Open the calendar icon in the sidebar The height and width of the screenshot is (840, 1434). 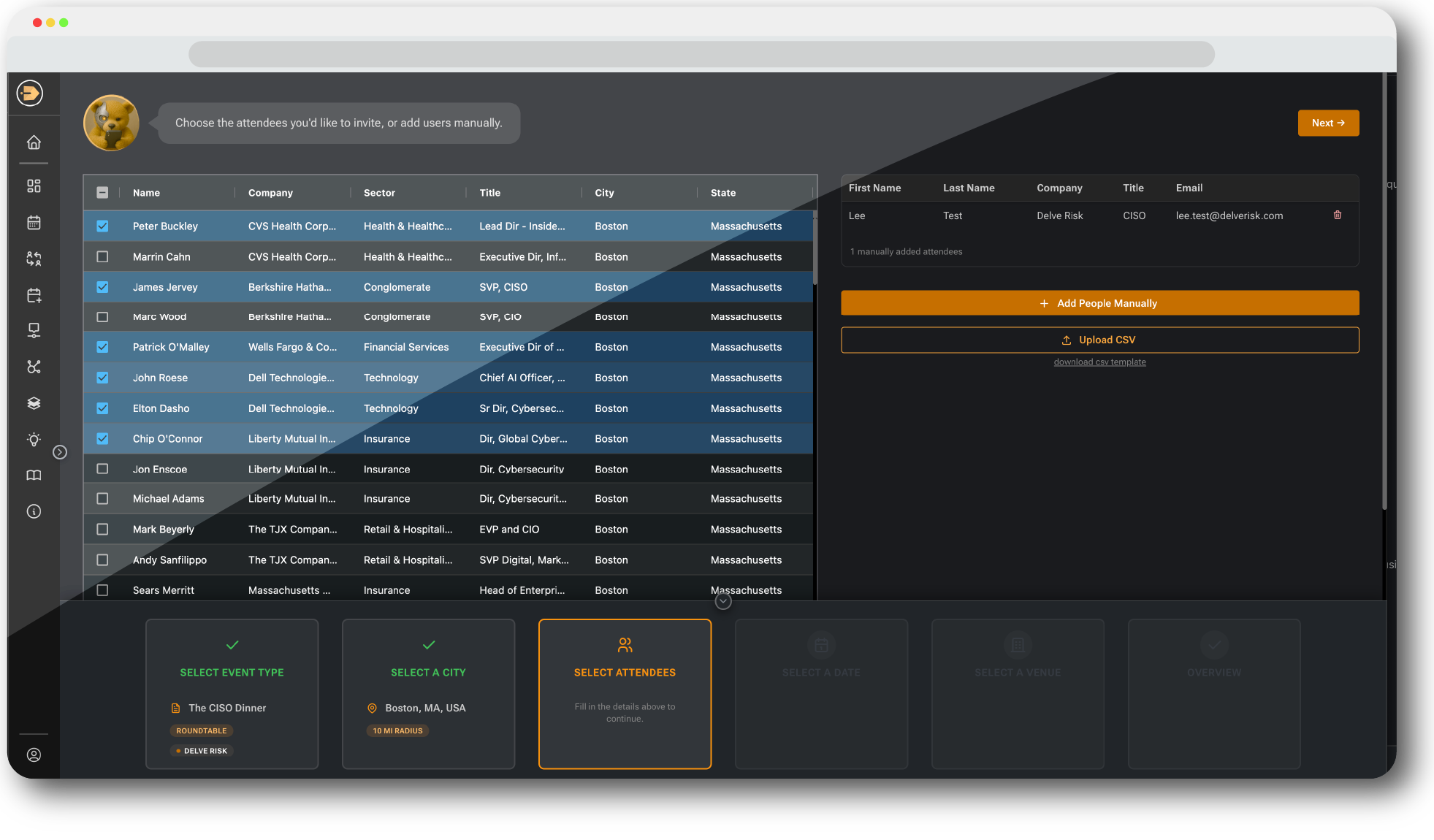click(x=34, y=222)
